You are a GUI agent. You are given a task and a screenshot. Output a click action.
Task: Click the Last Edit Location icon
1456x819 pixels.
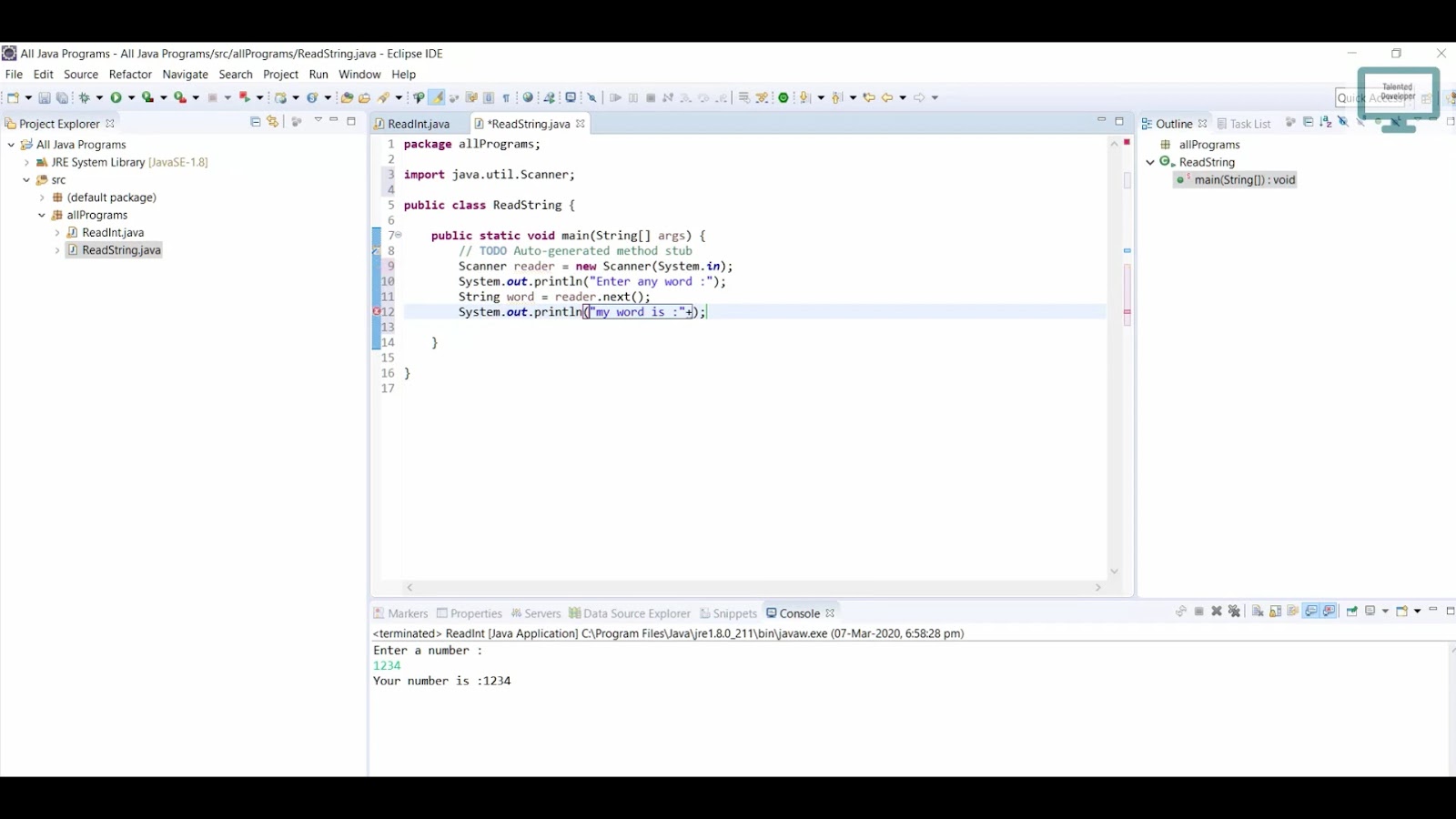point(869,97)
